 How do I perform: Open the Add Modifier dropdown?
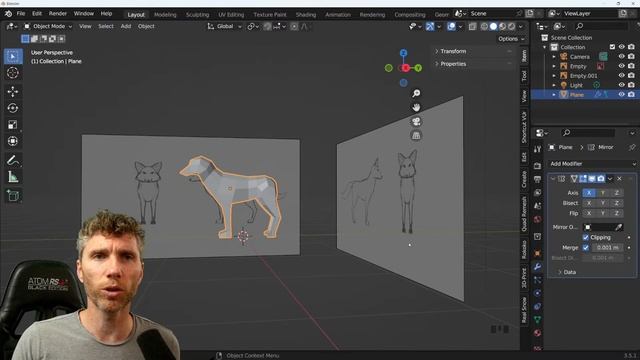point(592,164)
